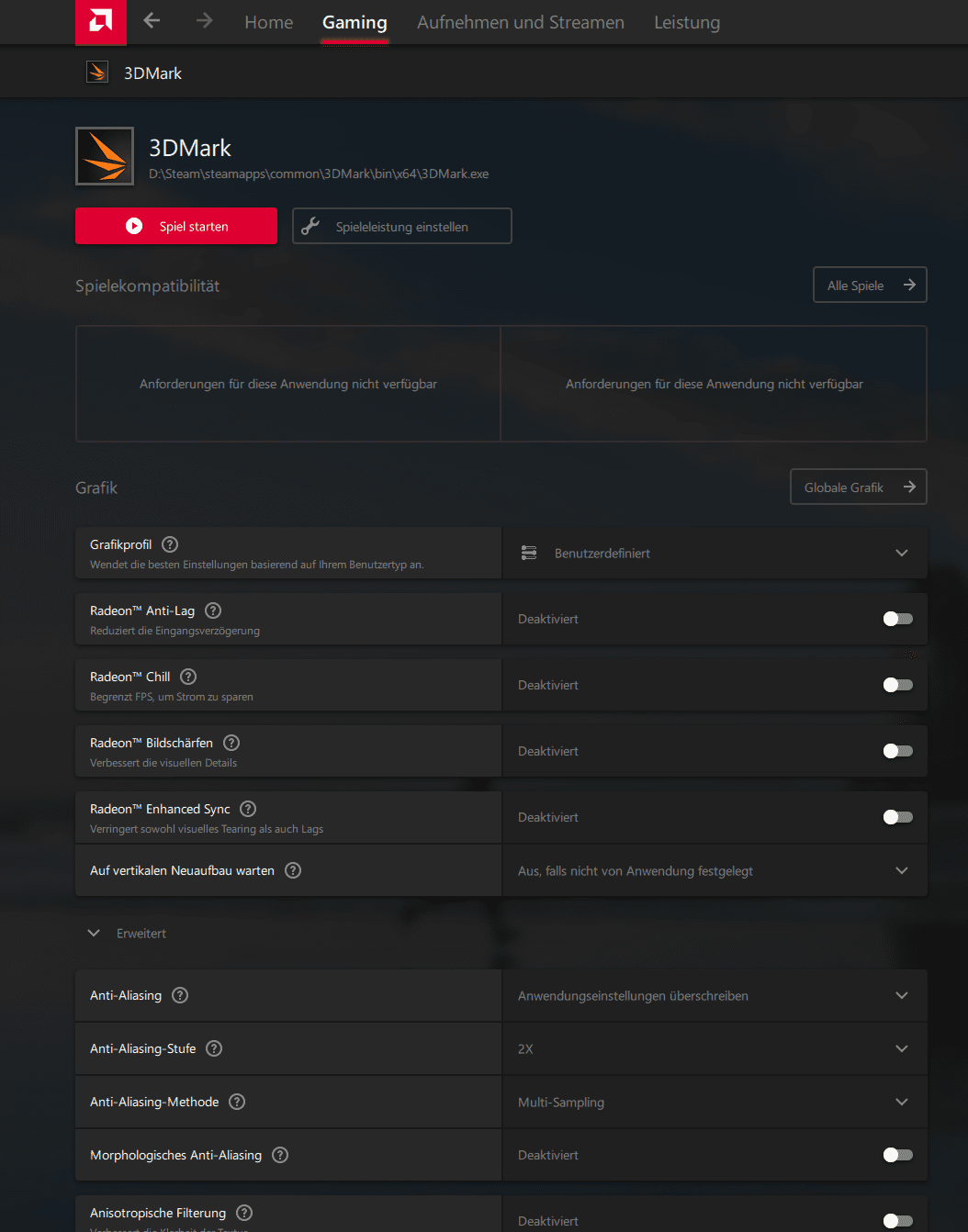The width and height of the screenshot is (968, 1232).
Task: Enable Morphologisches Anti-Aliasing switch
Action: pos(897,1155)
